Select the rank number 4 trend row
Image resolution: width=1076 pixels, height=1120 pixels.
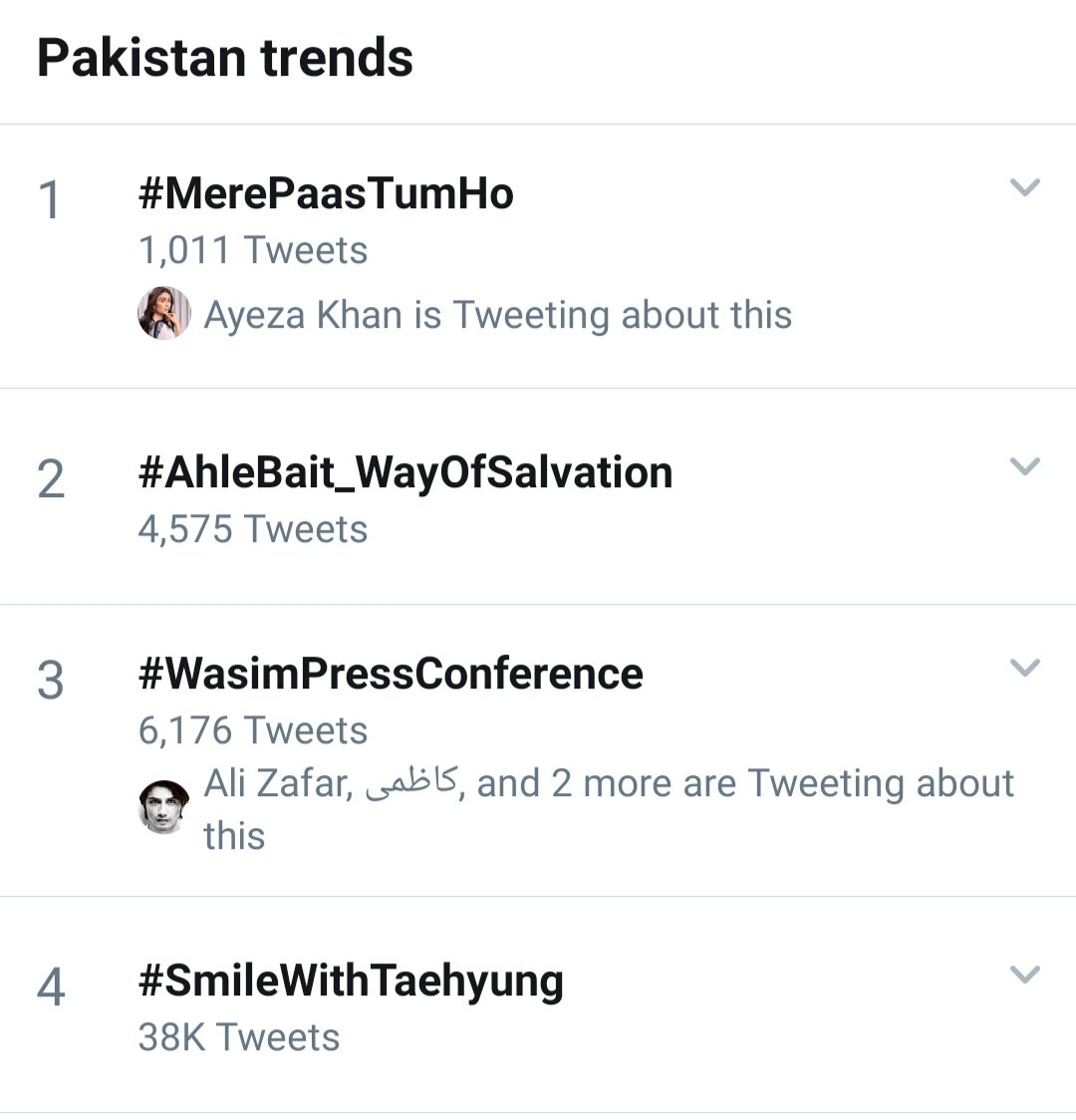[50, 987]
